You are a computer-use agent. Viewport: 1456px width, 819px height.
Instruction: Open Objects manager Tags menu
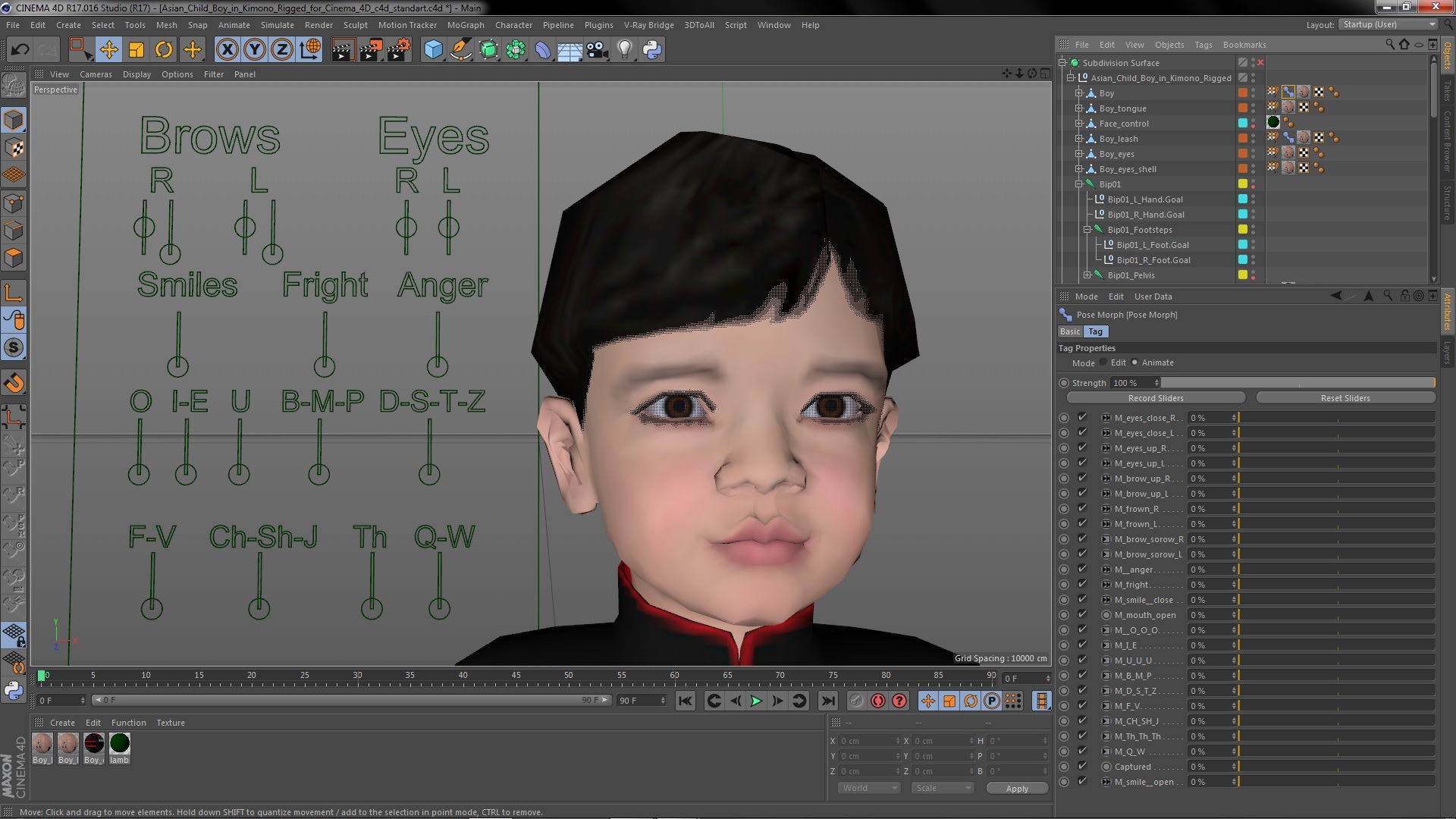(x=1203, y=45)
